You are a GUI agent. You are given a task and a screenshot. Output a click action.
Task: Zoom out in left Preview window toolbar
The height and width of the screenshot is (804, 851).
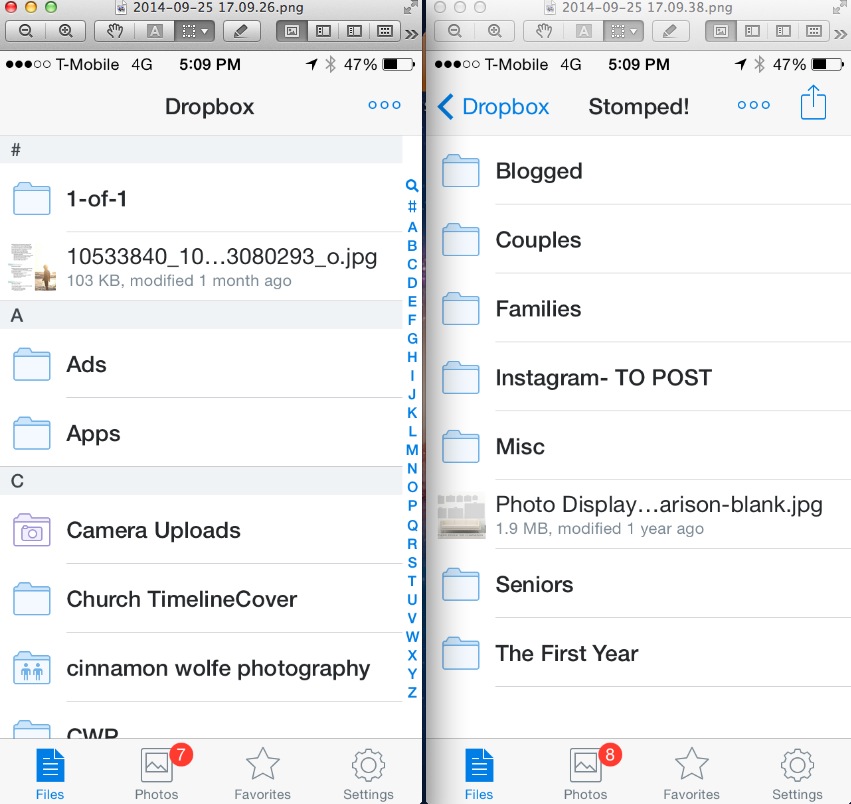26,31
